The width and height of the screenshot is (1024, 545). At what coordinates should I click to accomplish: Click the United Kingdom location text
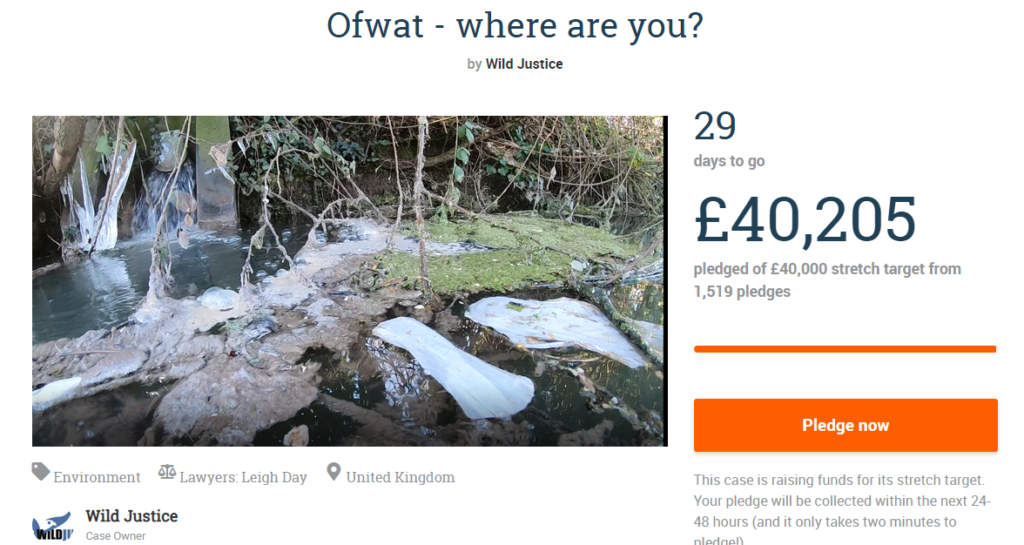400,477
